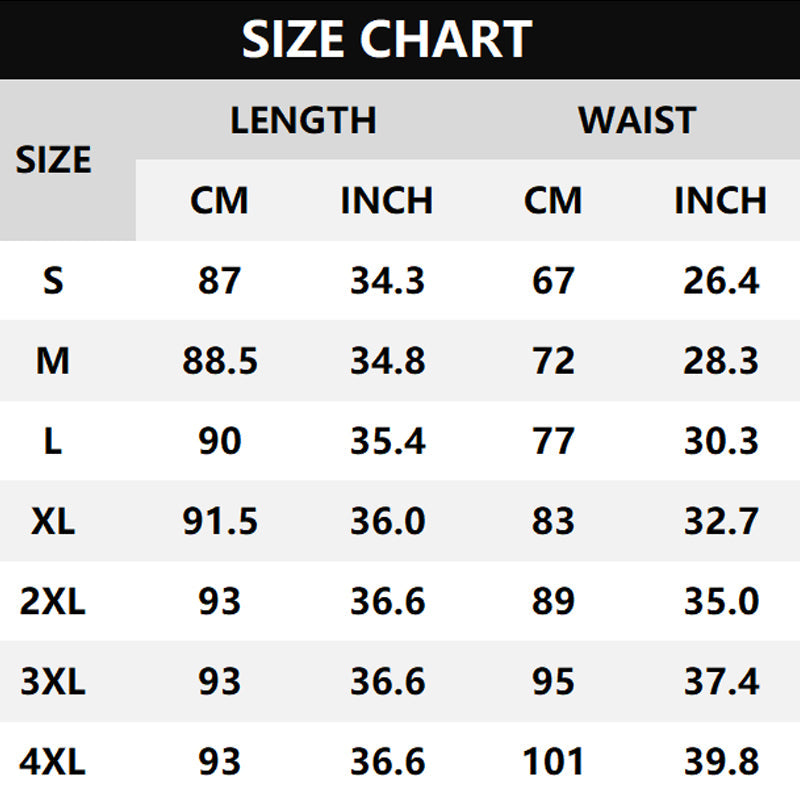The width and height of the screenshot is (800, 800).
Task: Click the SIZE column header
Action: (x=53, y=160)
